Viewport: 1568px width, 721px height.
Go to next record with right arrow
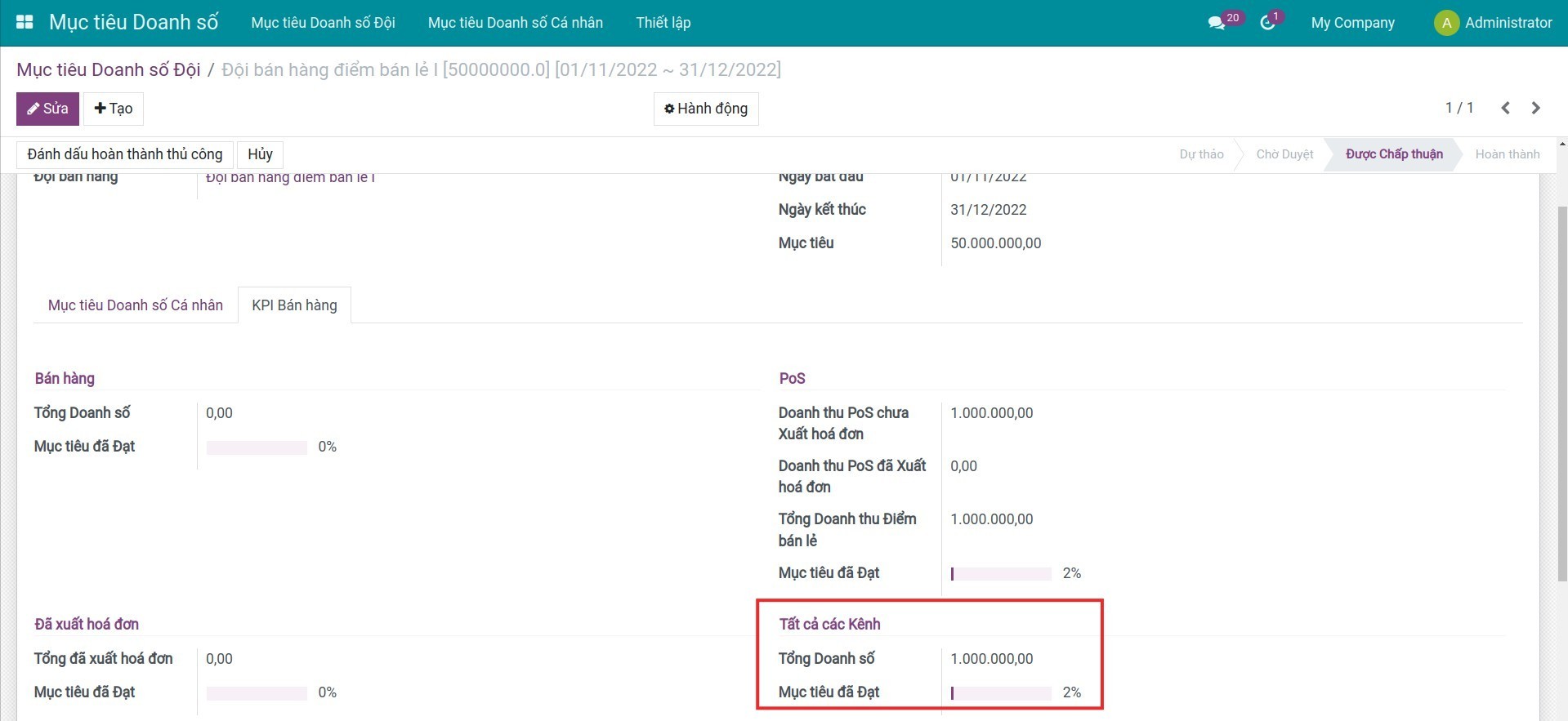[x=1535, y=108]
